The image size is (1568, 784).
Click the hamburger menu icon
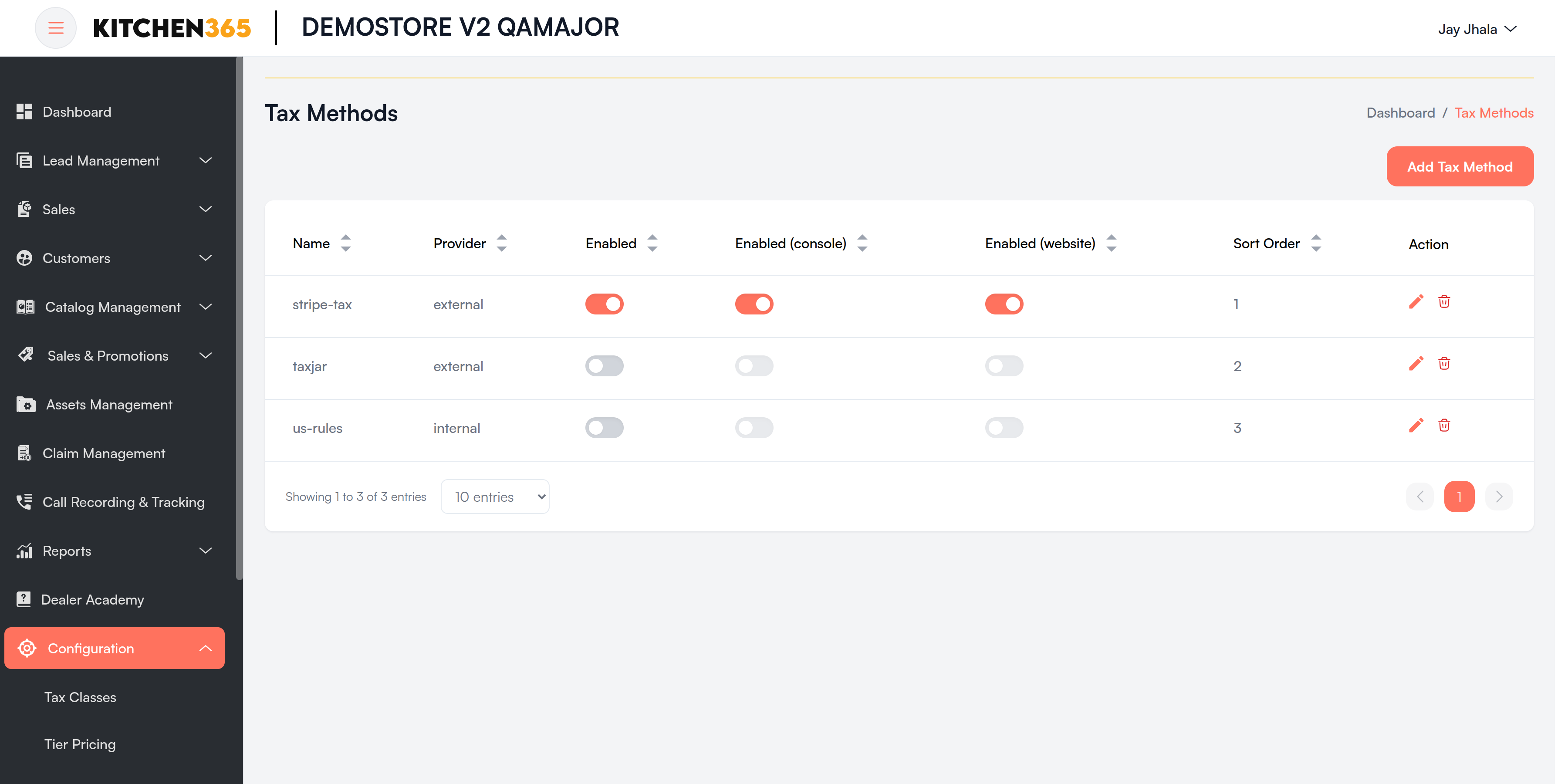56,28
